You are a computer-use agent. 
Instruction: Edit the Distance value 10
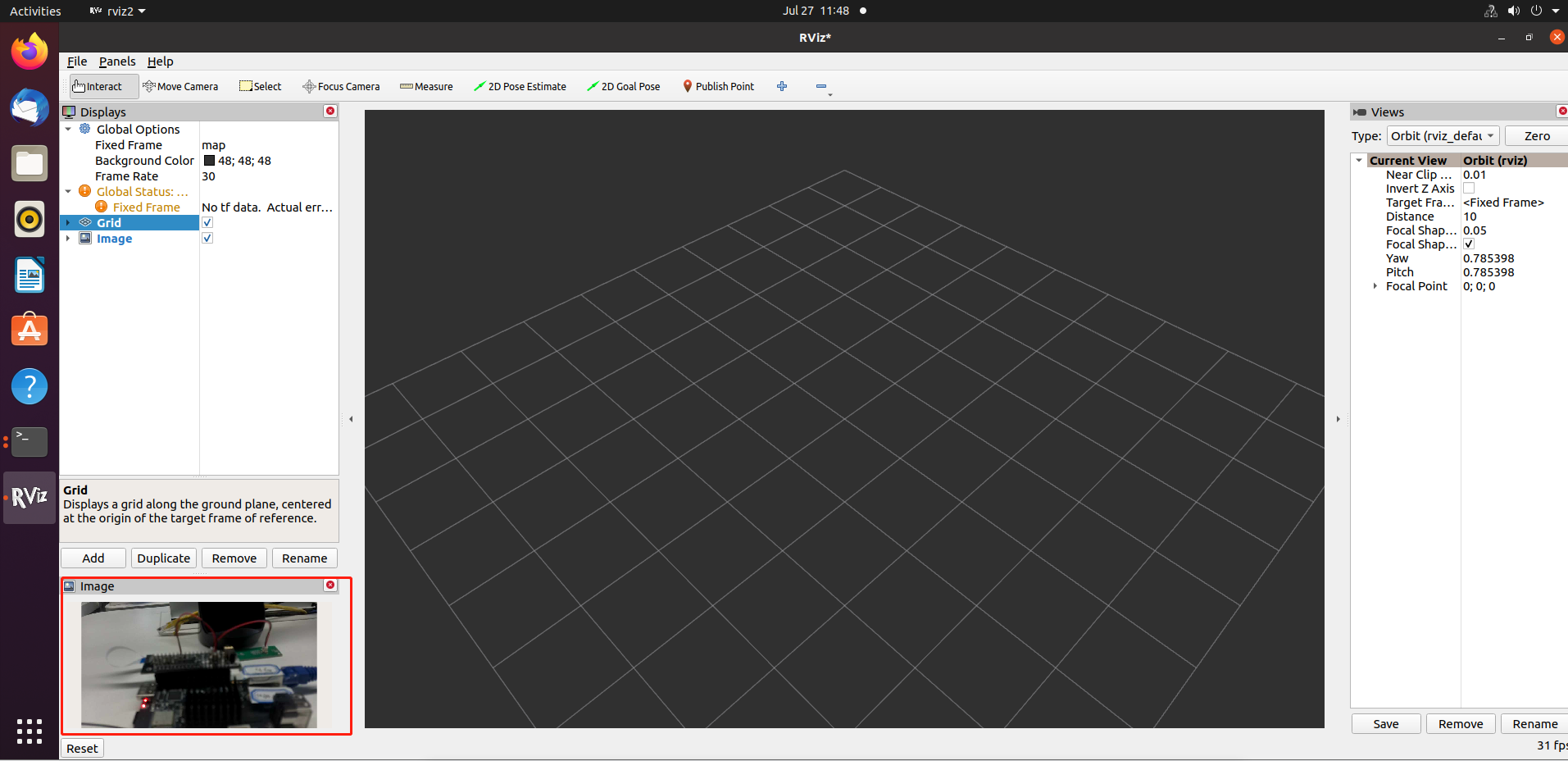pos(1514,216)
